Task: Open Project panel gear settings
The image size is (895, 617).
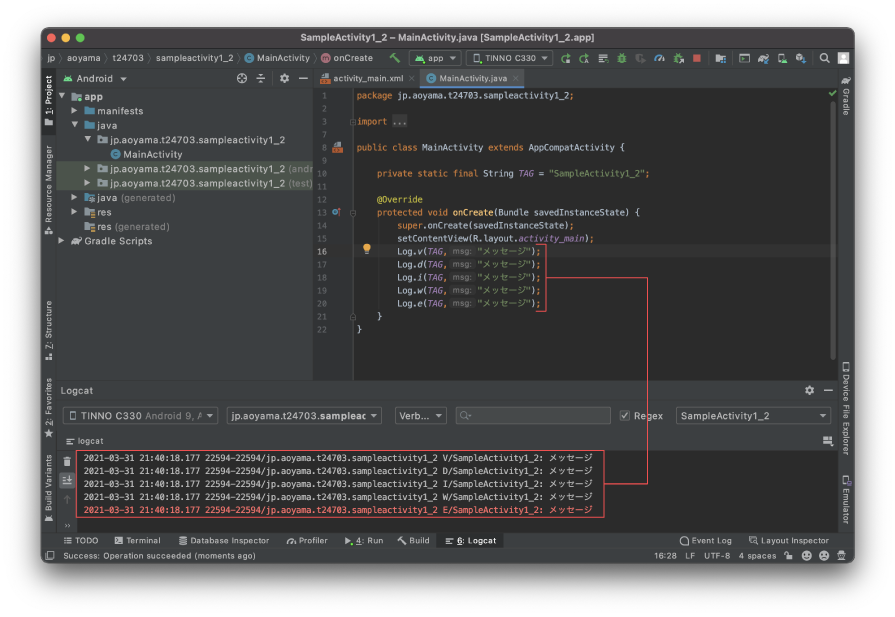Action: 284,79
